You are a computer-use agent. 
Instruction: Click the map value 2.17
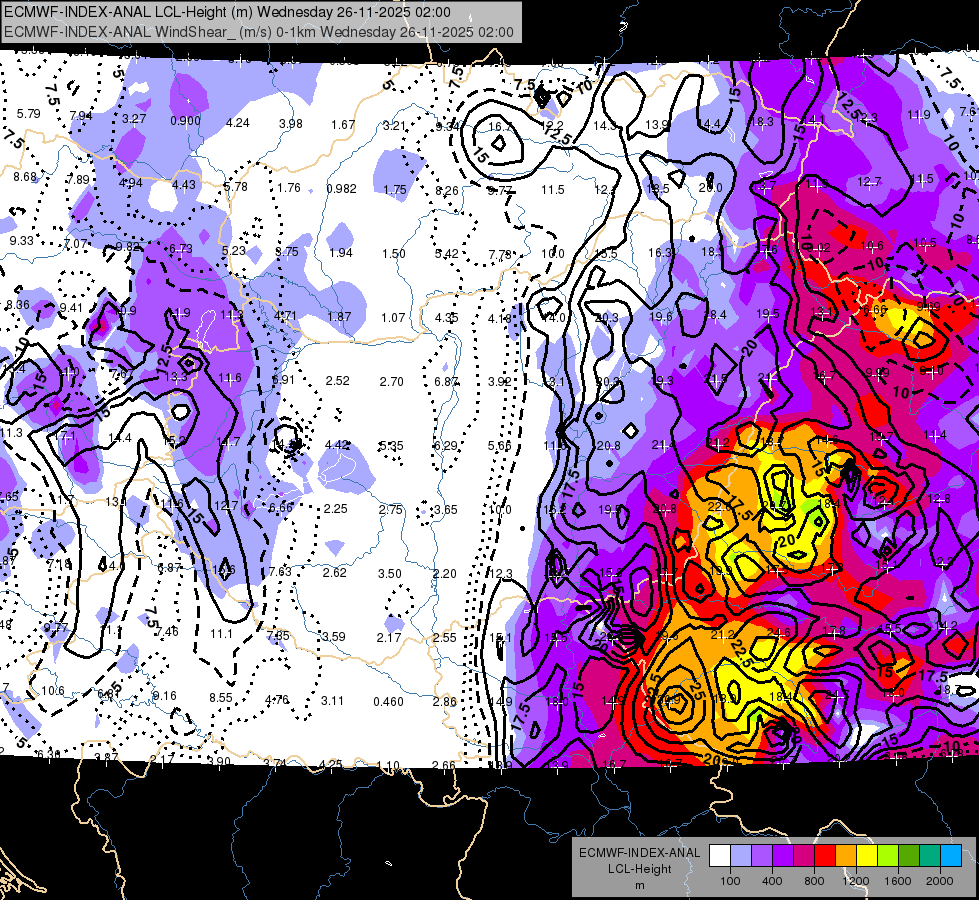click(x=389, y=637)
